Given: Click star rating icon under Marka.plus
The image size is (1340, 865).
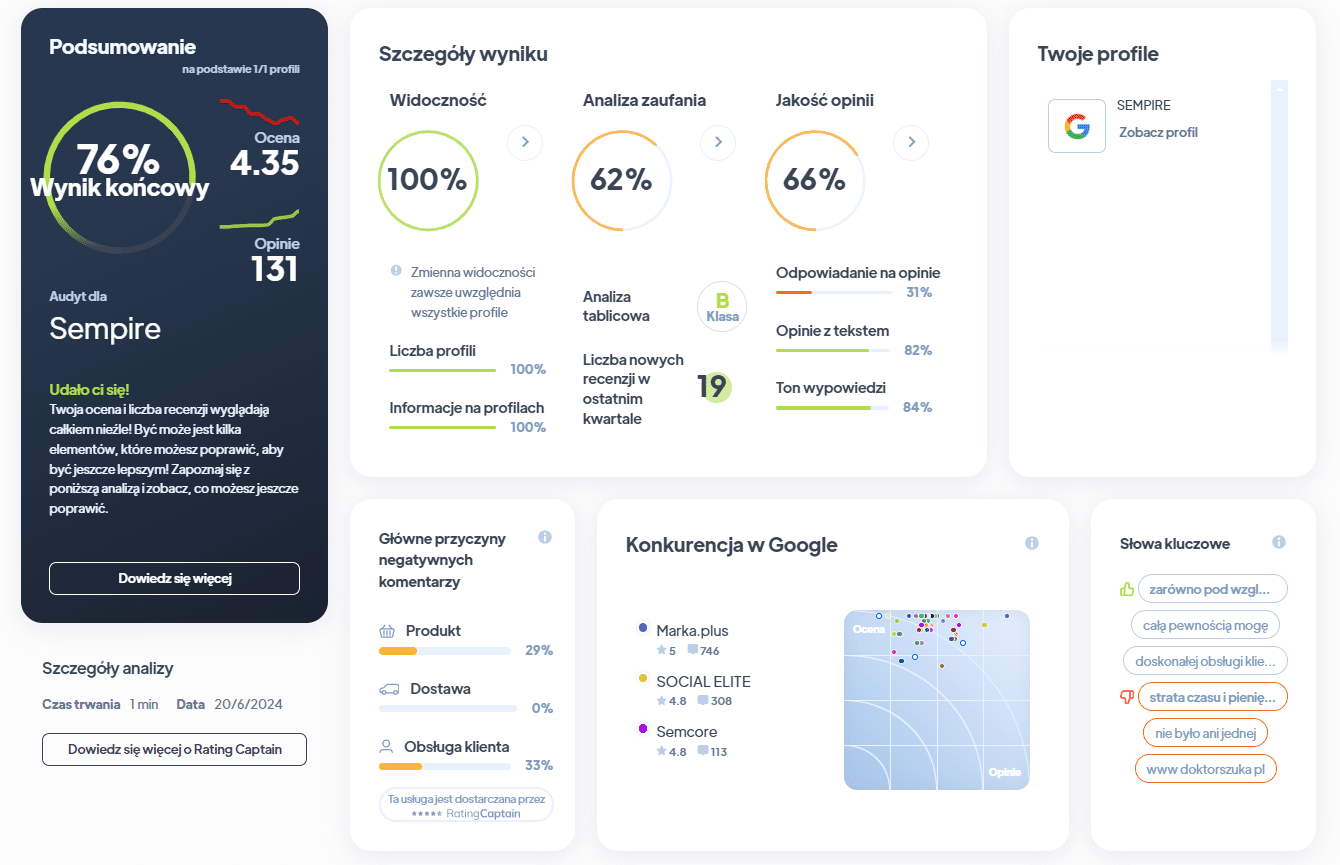Looking at the screenshot, I should tap(661, 651).
